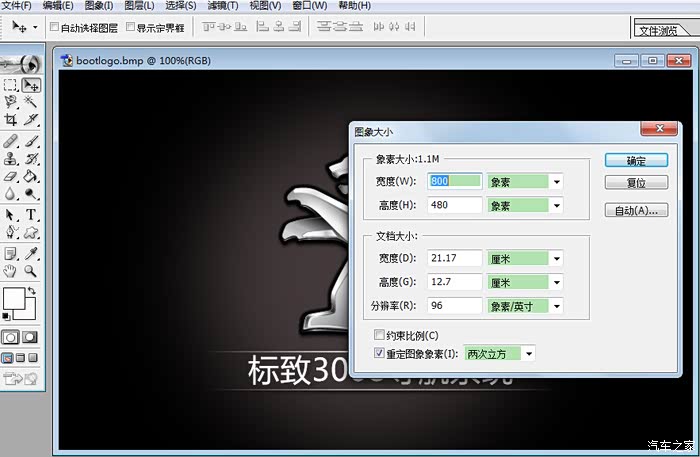The height and width of the screenshot is (457, 700).
Task: Open the pixel width unit dropdown
Action: point(556,181)
